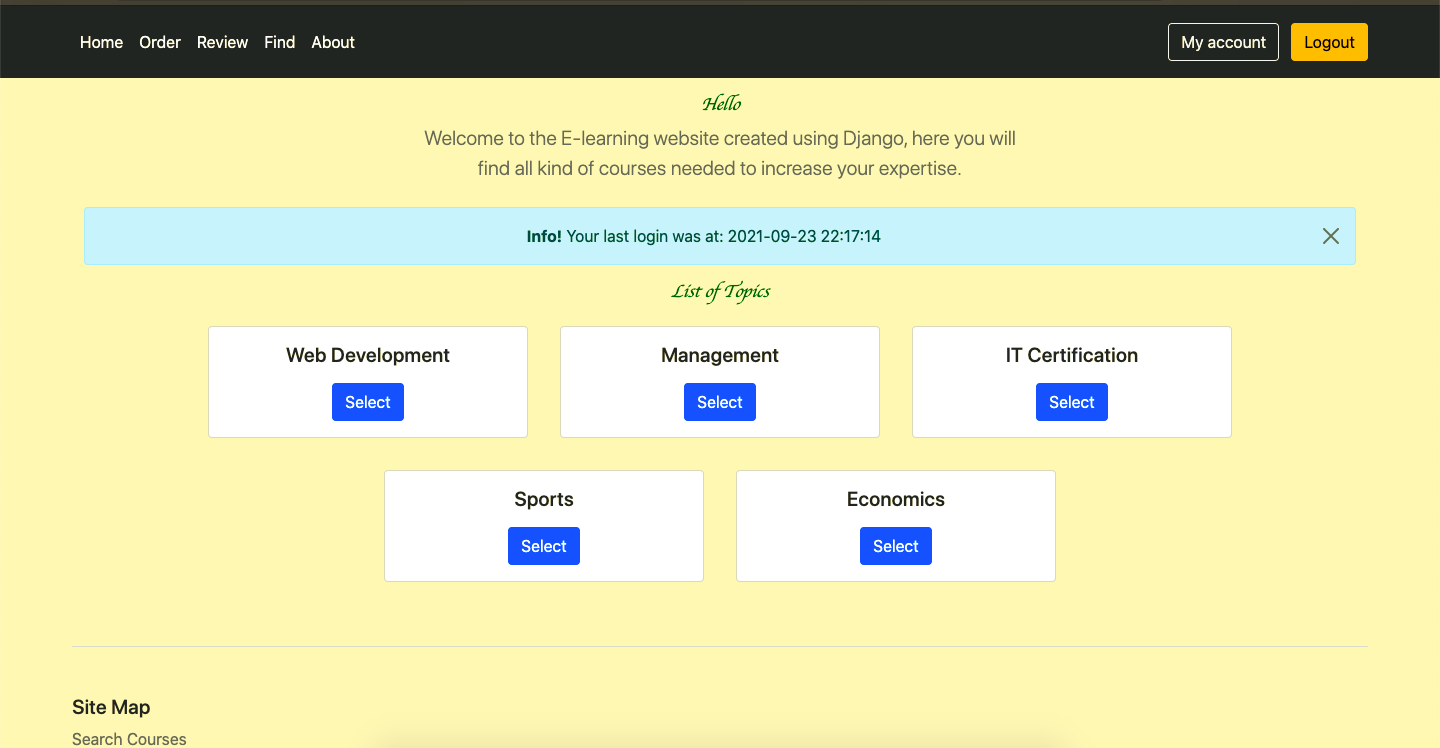Select the Economics topic
Image resolution: width=1440 pixels, height=748 pixels.
tap(895, 545)
